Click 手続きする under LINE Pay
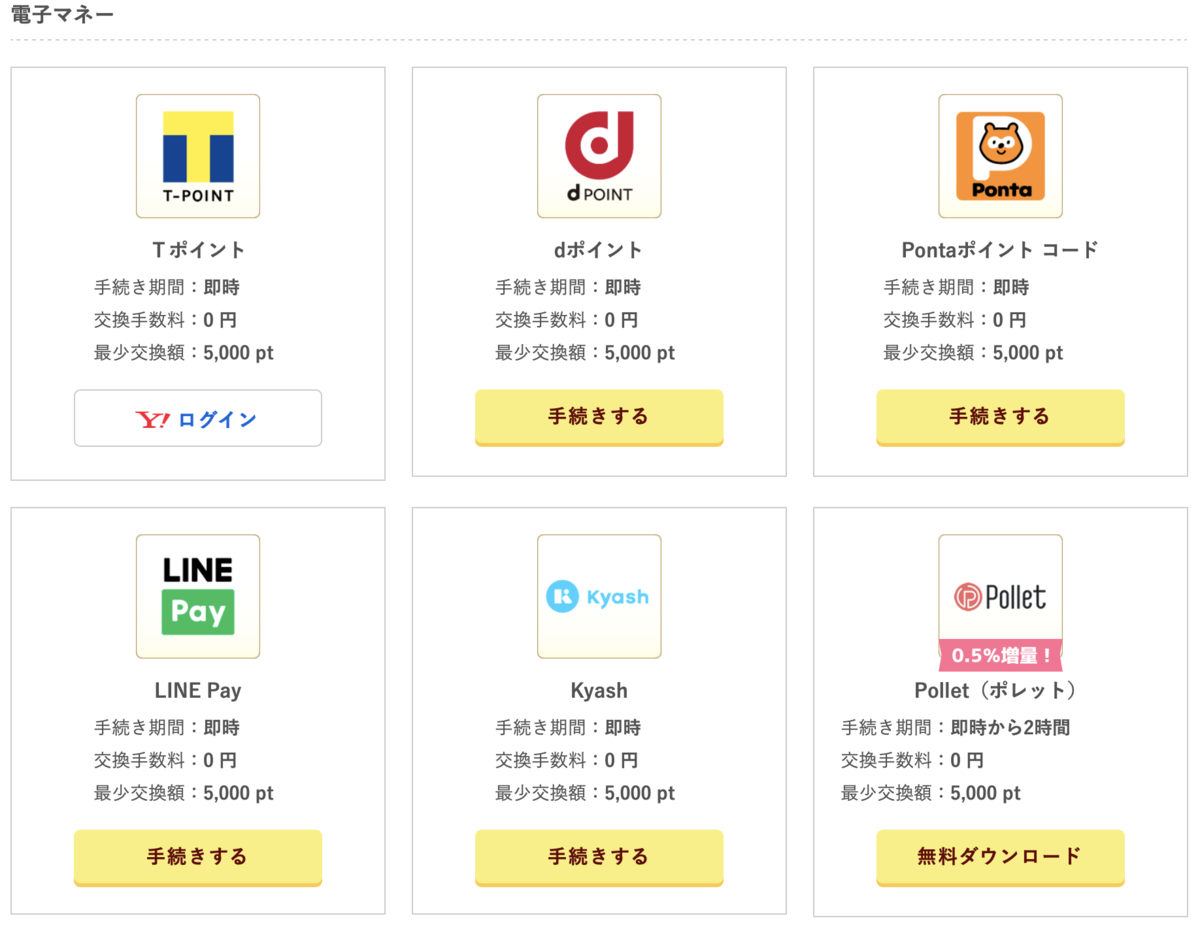 click(197, 858)
